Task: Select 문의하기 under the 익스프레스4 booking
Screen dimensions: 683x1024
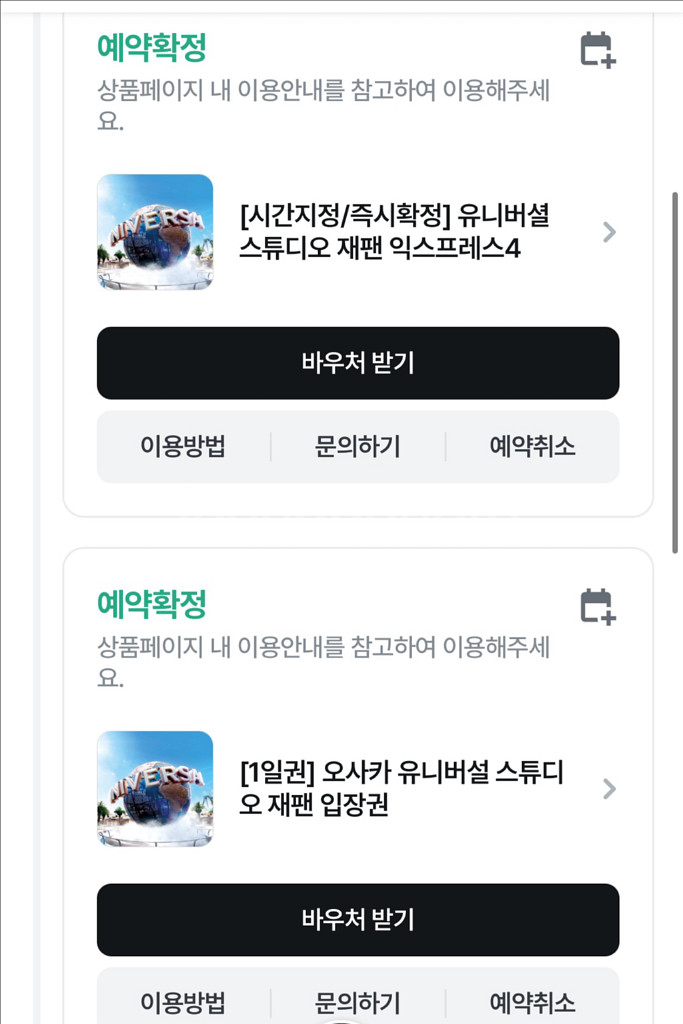Action: pos(358,447)
